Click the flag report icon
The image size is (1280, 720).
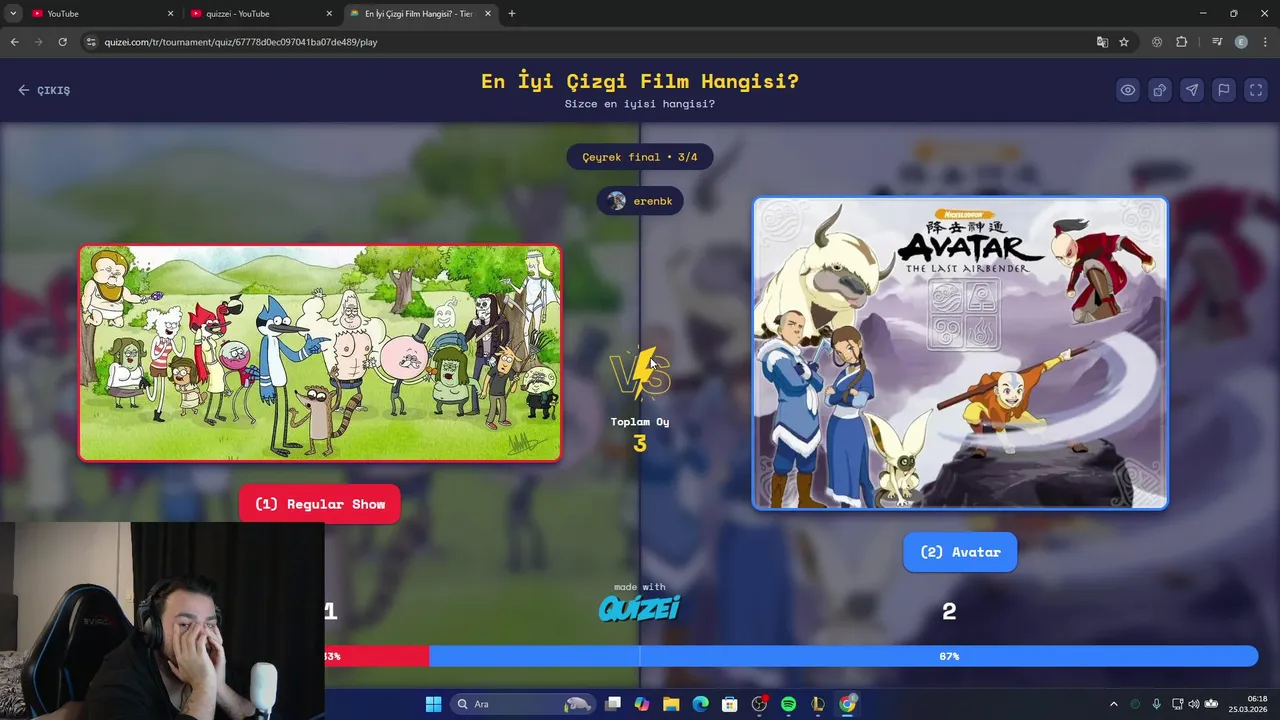pos(1224,90)
